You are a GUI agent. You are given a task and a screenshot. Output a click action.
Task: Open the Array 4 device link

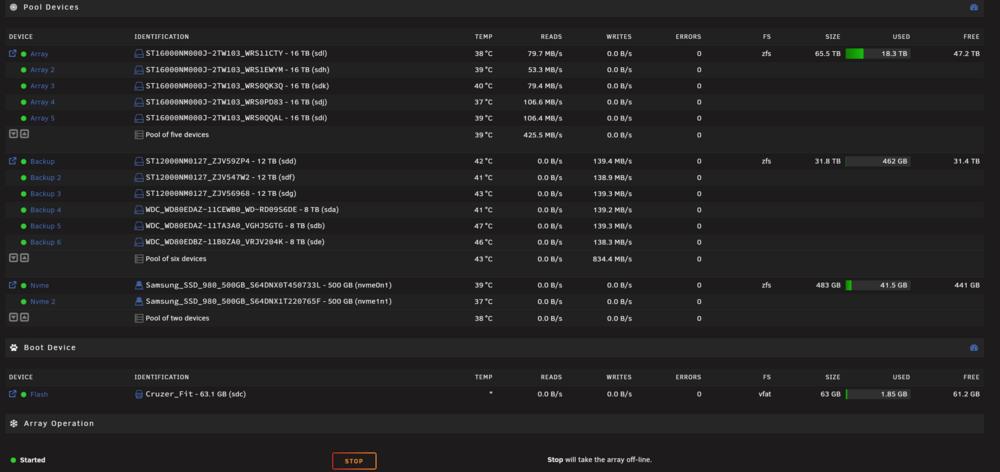coord(43,102)
